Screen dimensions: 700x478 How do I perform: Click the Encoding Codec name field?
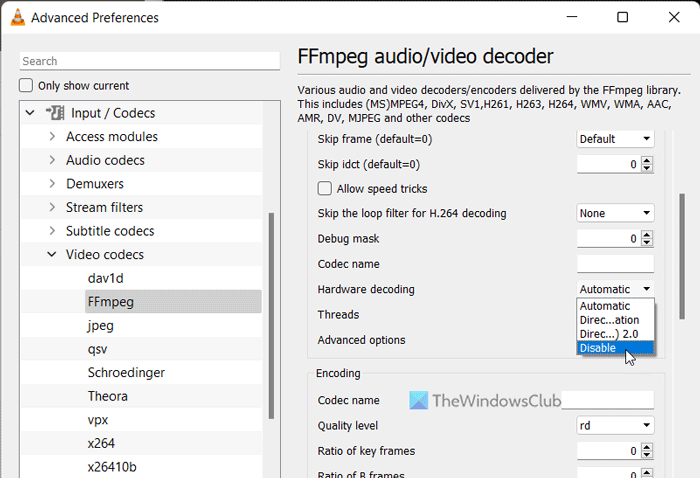(608, 400)
